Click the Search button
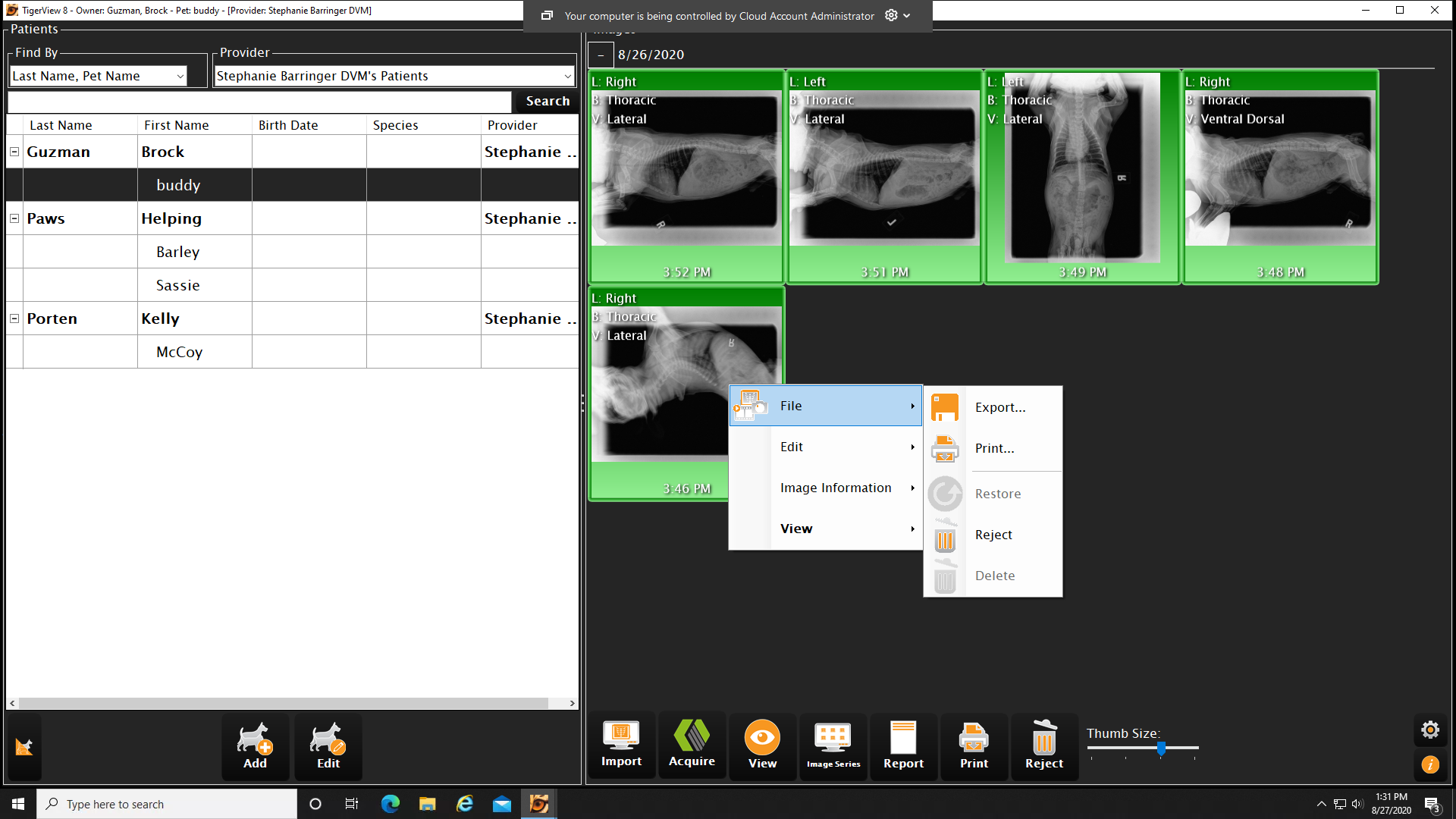The height and width of the screenshot is (819, 1456). 547,101
